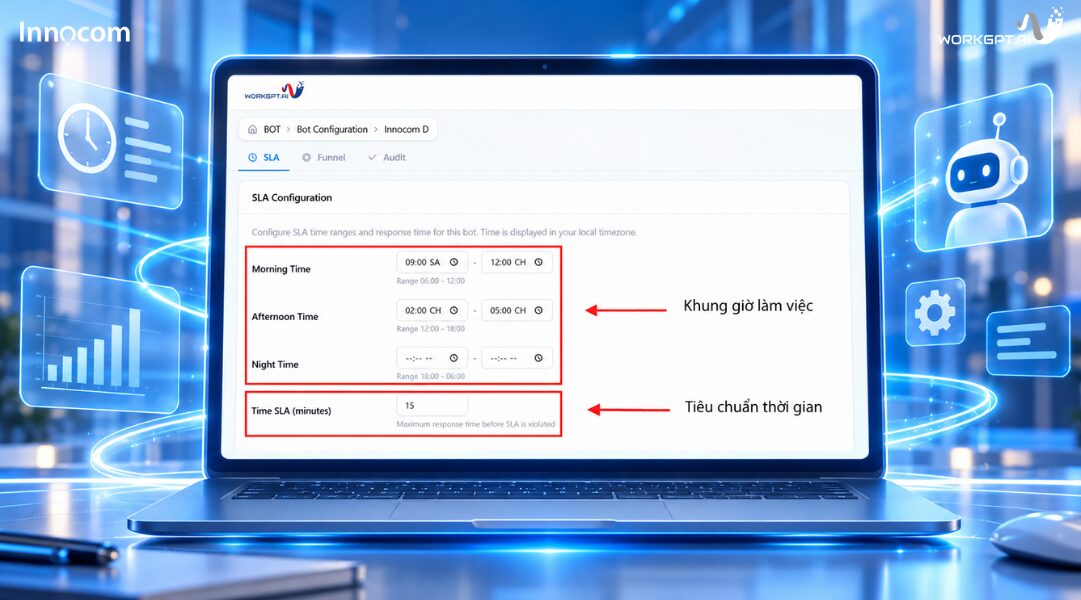Click the SLA clock icon on tab
The image size is (1081, 600).
252,157
